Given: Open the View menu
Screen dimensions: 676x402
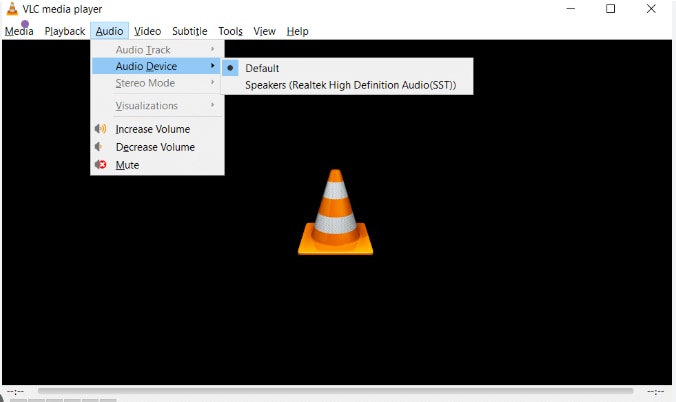Looking at the screenshot, I should coord(264,31).
